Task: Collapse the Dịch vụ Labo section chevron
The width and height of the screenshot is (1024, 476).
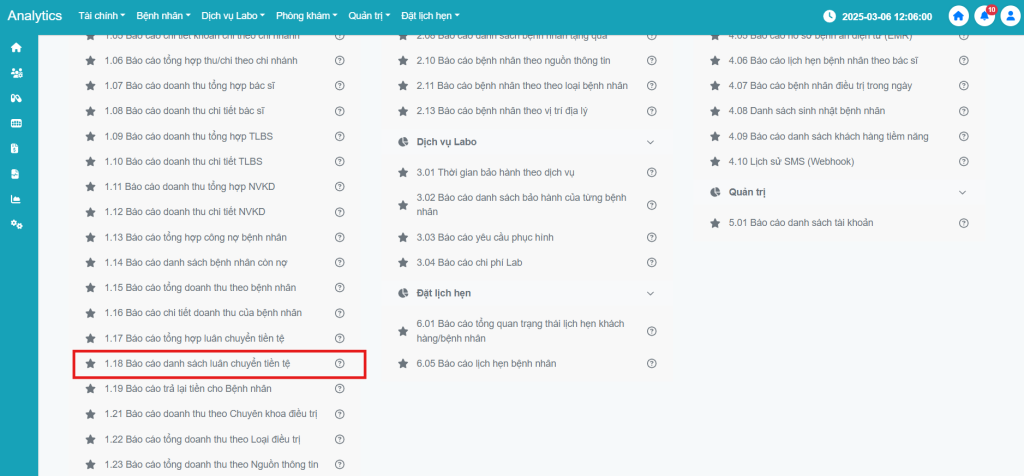Action: [x=651, y=142]
